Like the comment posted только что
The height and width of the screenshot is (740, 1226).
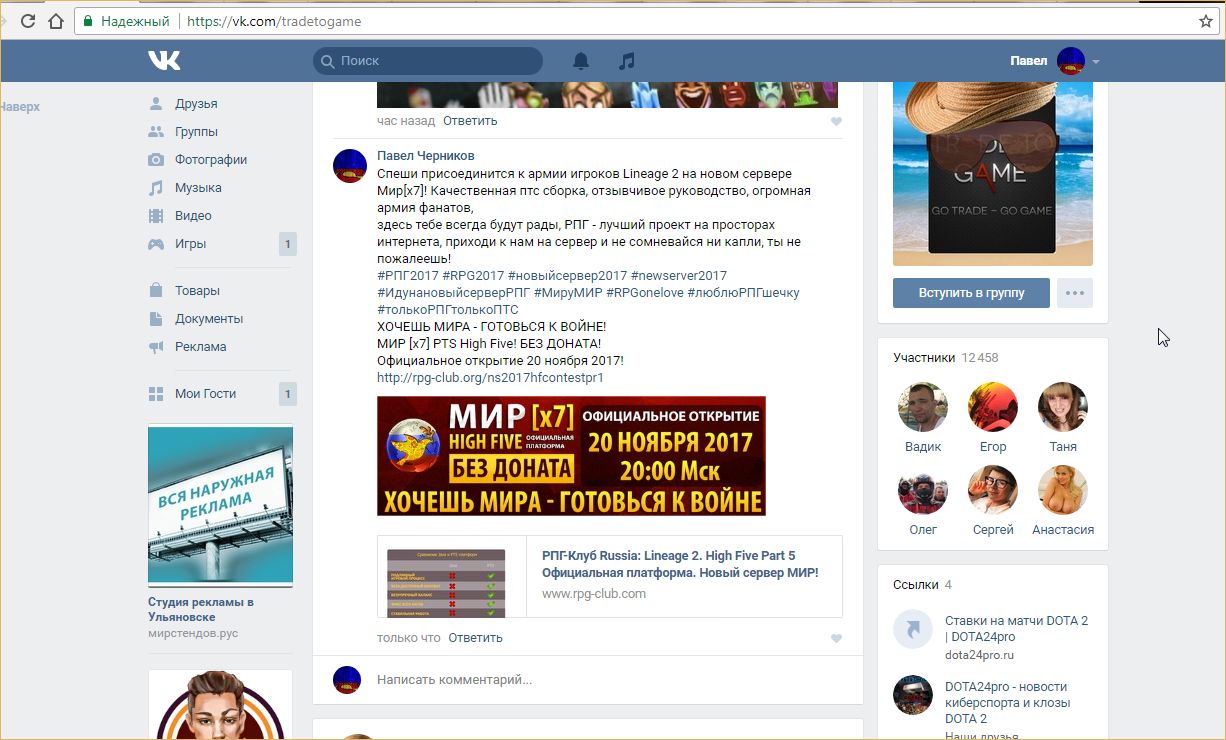pyautogui.click(x=836, y=639)
